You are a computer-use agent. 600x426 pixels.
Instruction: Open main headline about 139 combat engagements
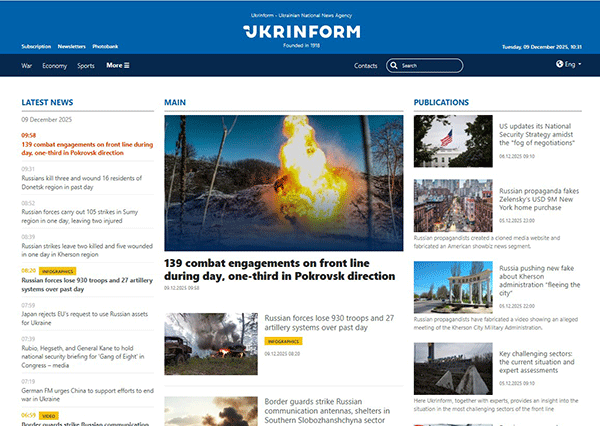point(279,269)
